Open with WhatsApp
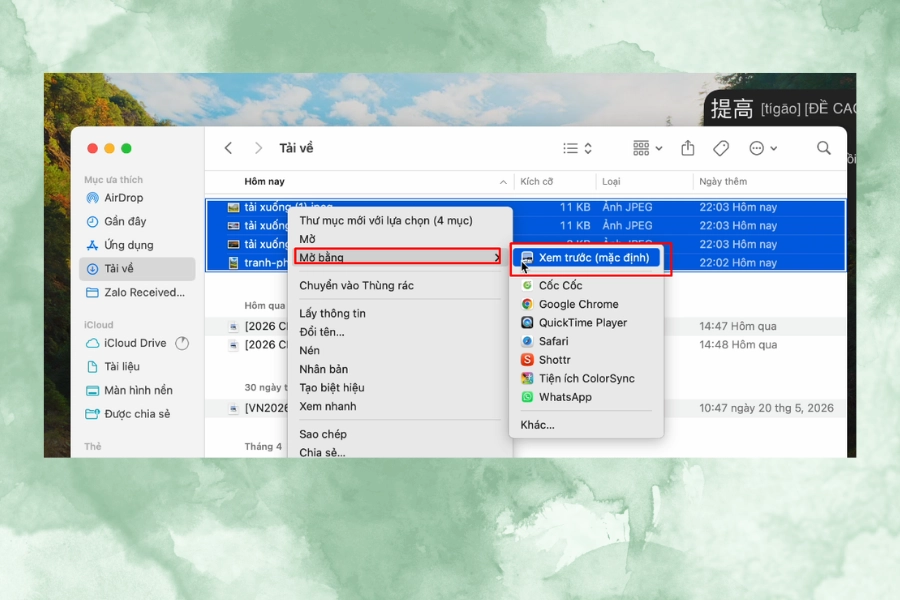This screenshot has width=900, height=600. coord(587,397)
